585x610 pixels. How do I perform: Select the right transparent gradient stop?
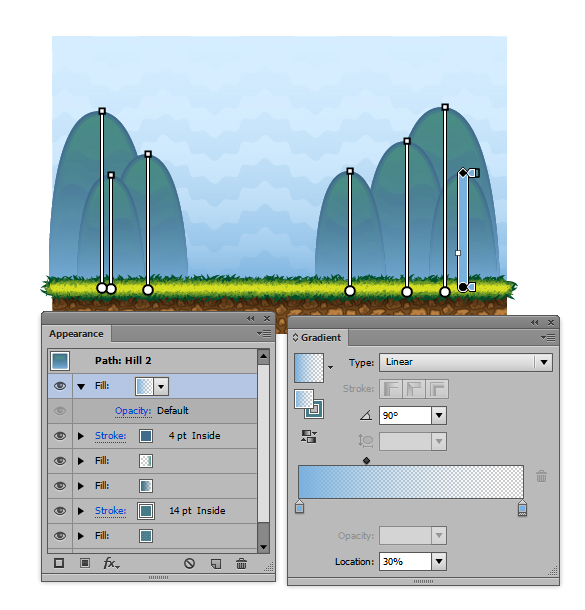click(522, 508)
